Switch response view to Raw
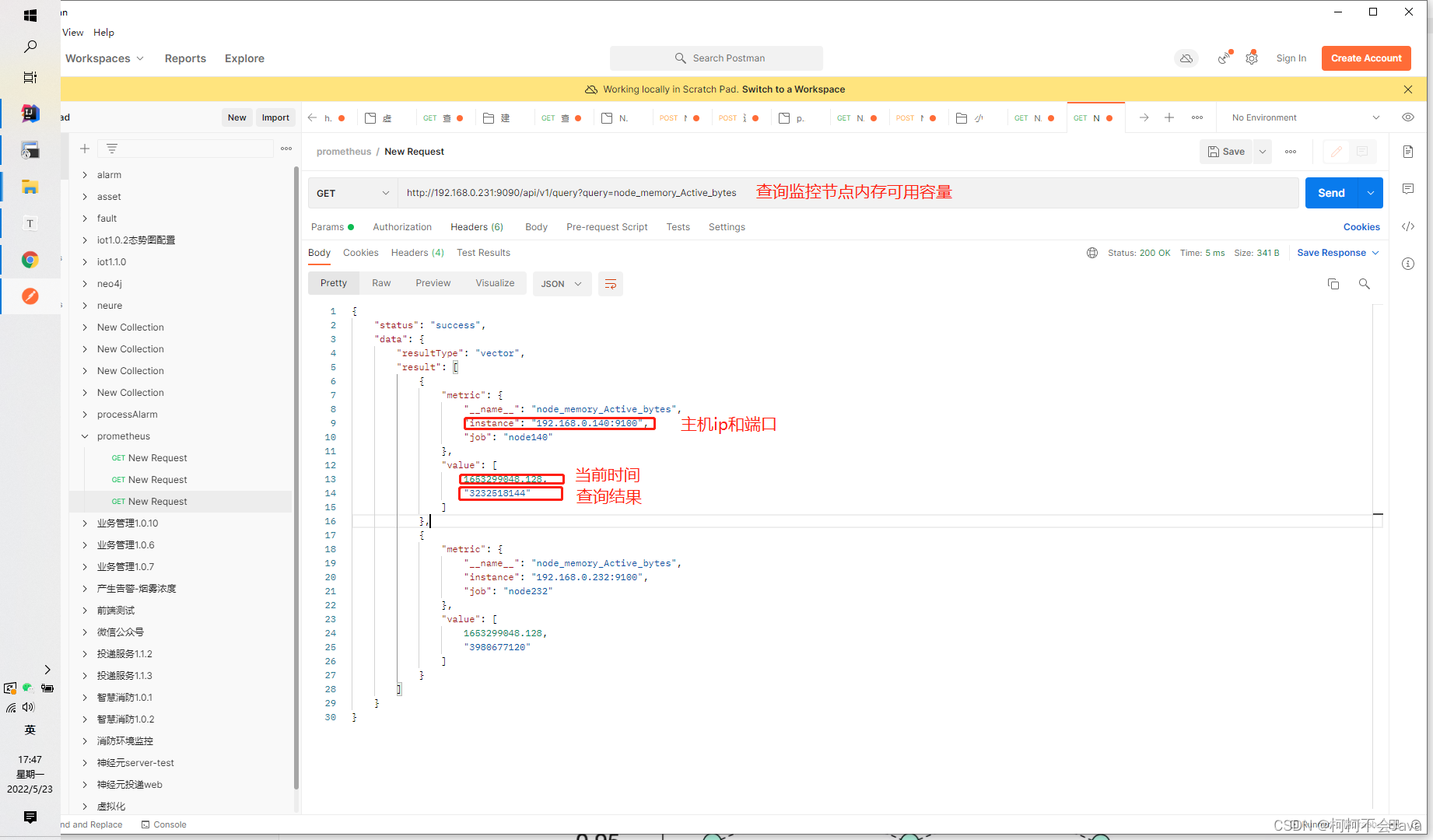This screenshot has width=1433, height=840. coord(381,283)
